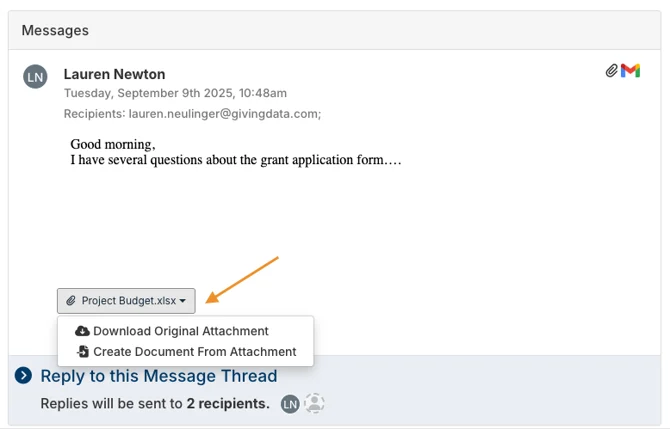This screenshot has height=429, width=670.
Task: Expand the reply thread chevron circle
Action: pos(23,376)
